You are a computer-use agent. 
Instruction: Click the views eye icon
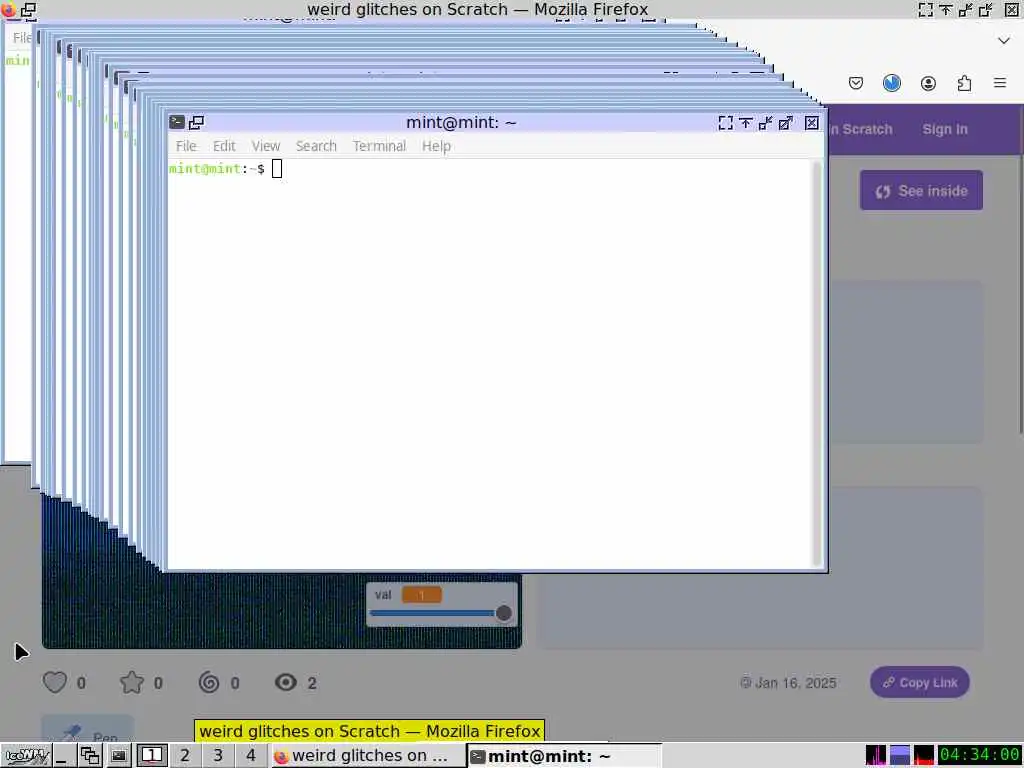(x=286, y=682)
